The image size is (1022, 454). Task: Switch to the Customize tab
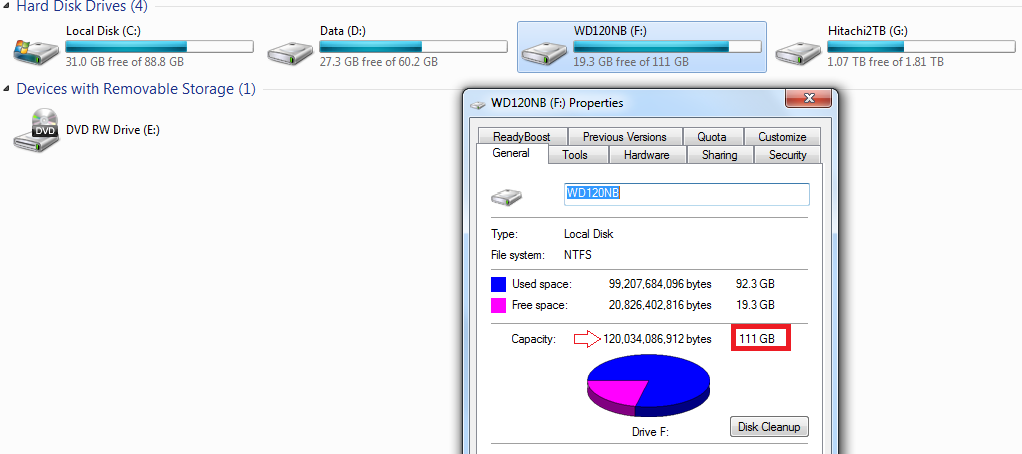[x=782, y=137]
